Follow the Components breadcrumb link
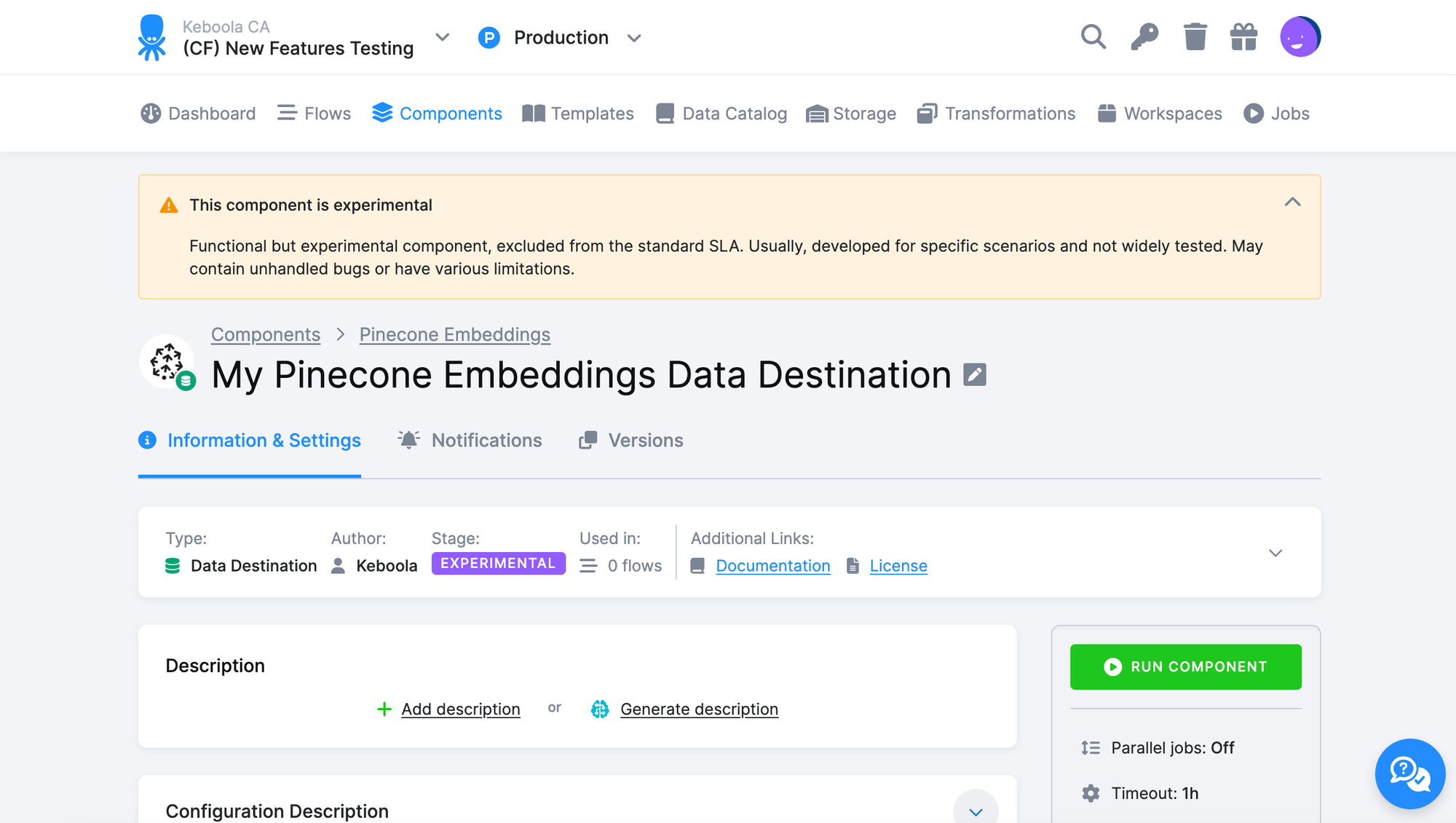1456x823 pixels. coord(266,334)
